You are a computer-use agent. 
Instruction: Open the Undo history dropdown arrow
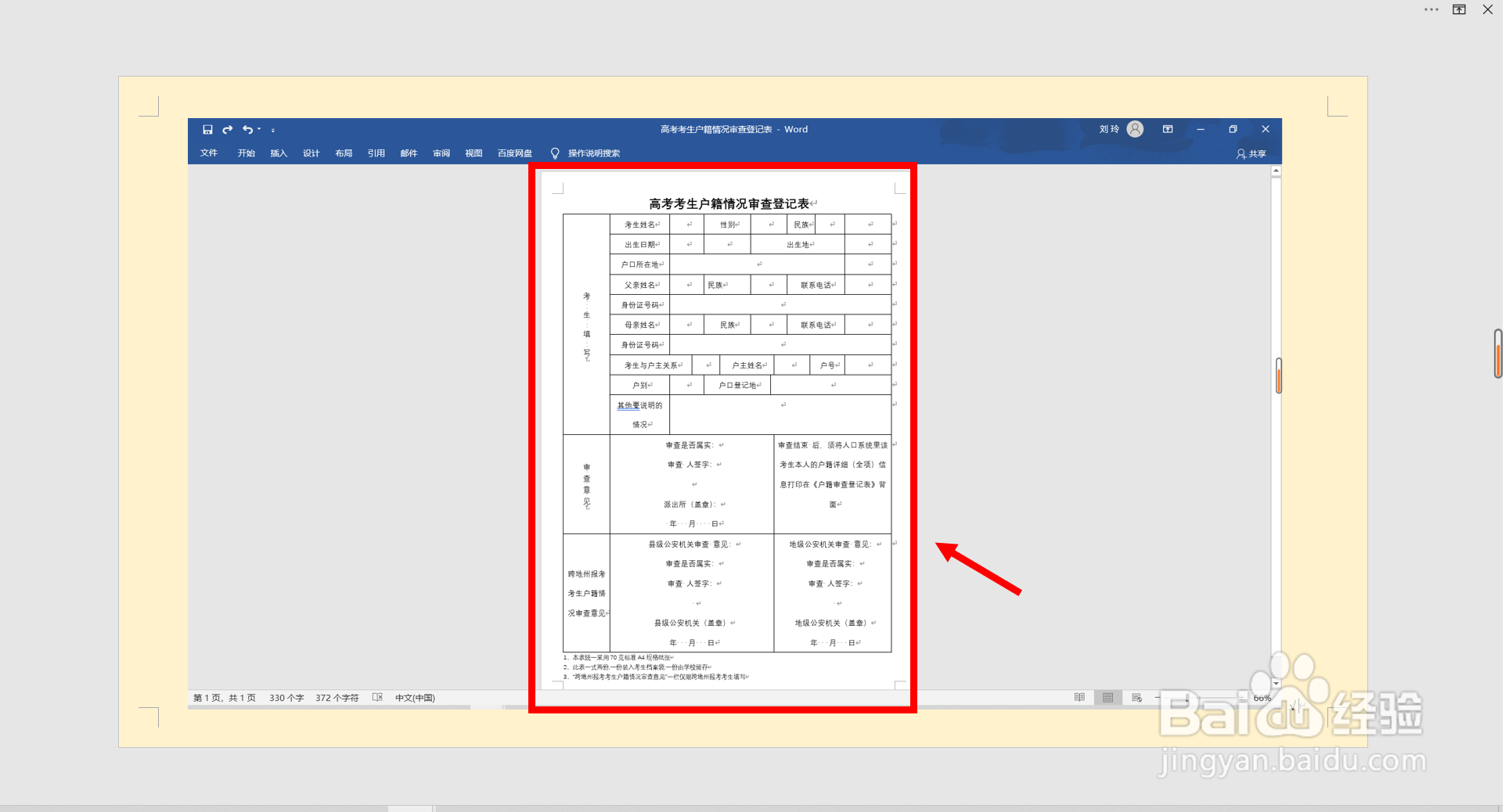tap(259, 130)
